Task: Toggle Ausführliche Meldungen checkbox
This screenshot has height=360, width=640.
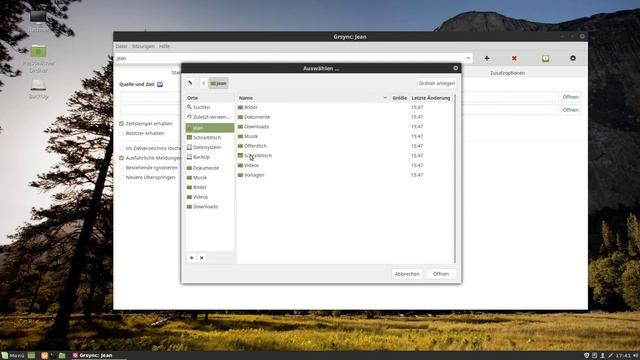Action: click(x=121, y=158)
